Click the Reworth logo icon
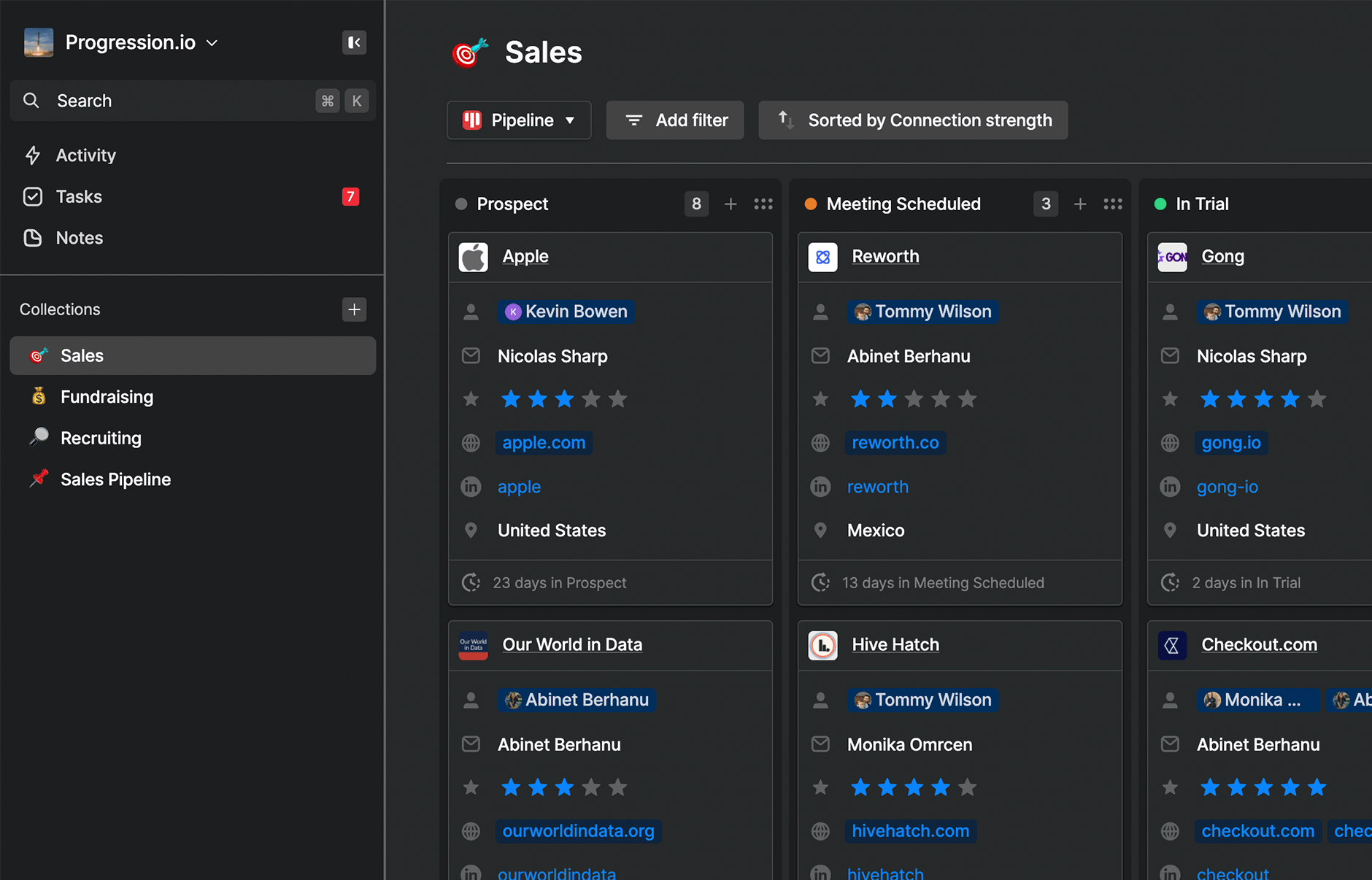Viewport: 1372px width, 880px height. pyautogui.click(x=822, y=257)
